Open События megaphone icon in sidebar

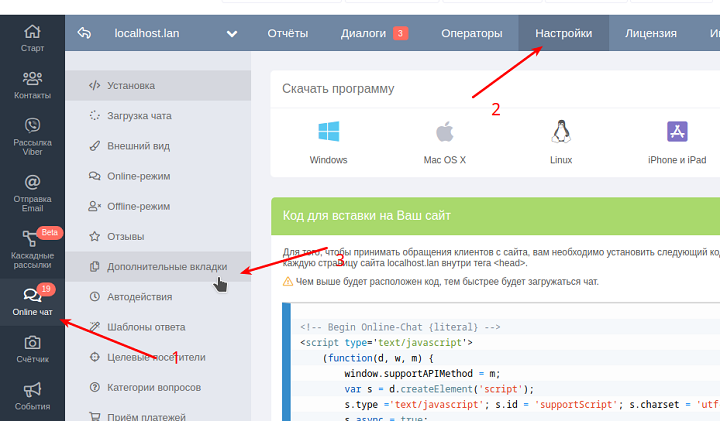tap(32, 390)
